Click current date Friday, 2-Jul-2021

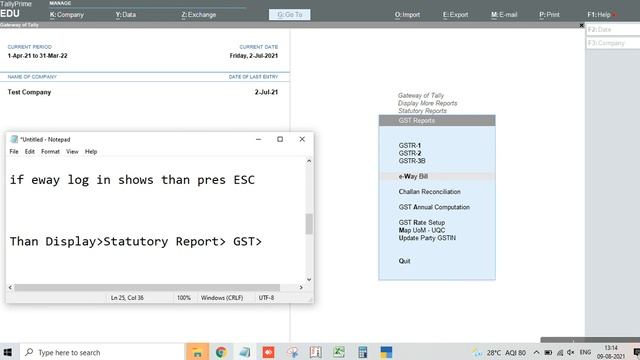coord(253,56)
